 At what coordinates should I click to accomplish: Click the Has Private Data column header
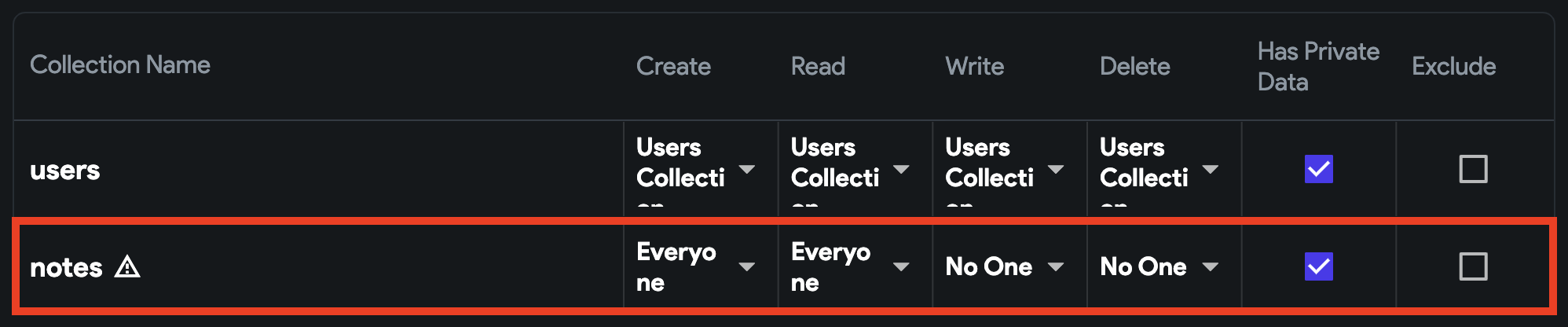pyautogui.click(x=1318, y=67)
